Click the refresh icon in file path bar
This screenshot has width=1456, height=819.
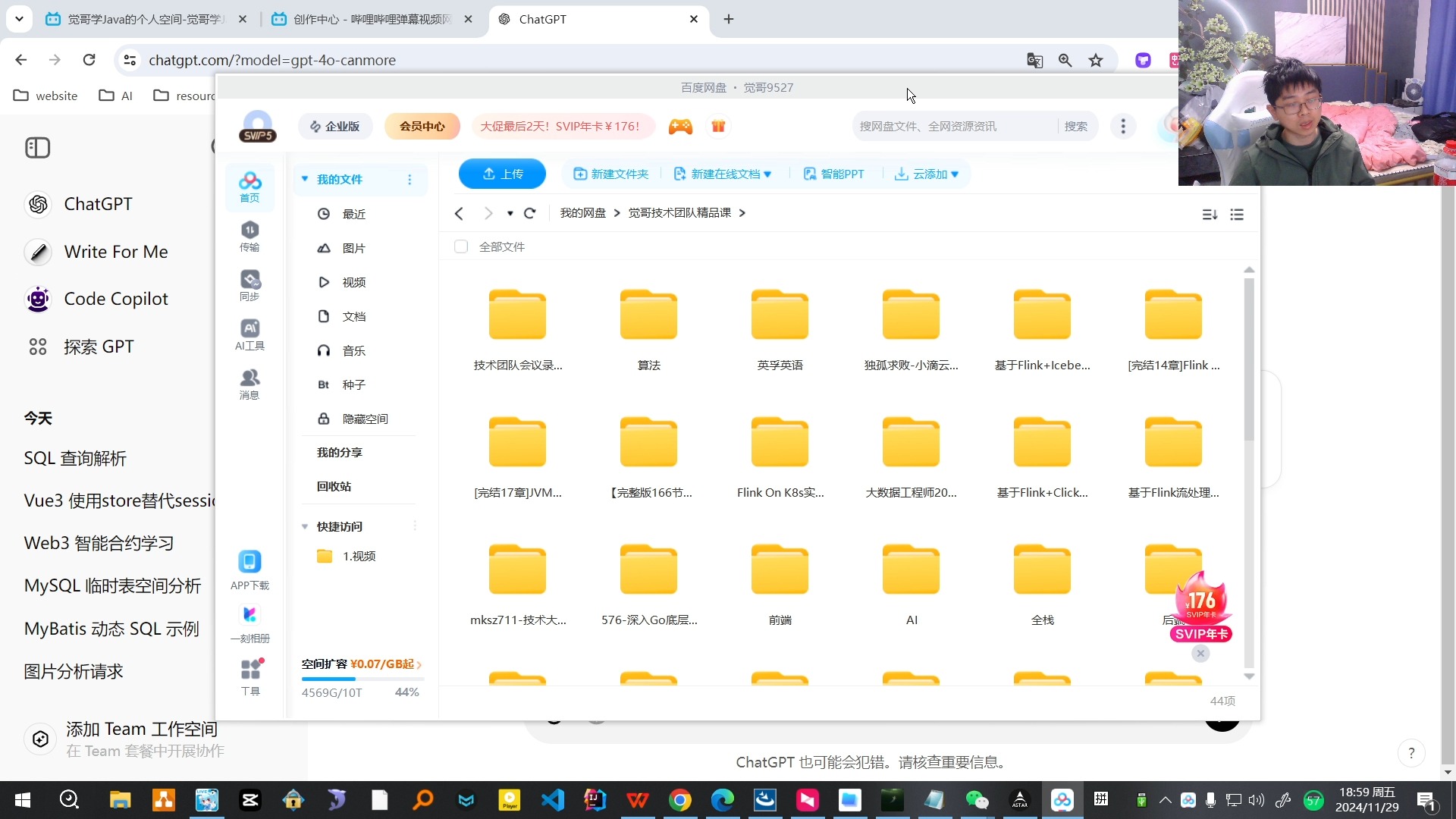coord(530,213)
